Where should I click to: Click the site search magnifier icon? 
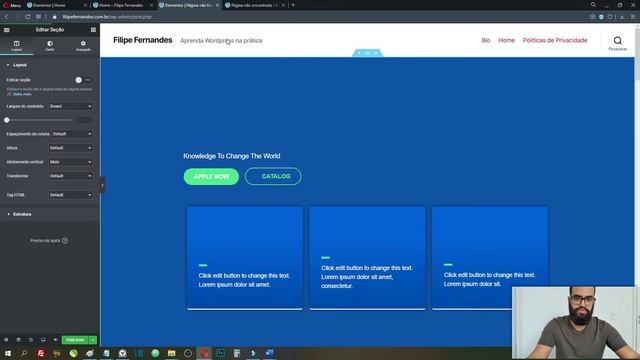618,40
